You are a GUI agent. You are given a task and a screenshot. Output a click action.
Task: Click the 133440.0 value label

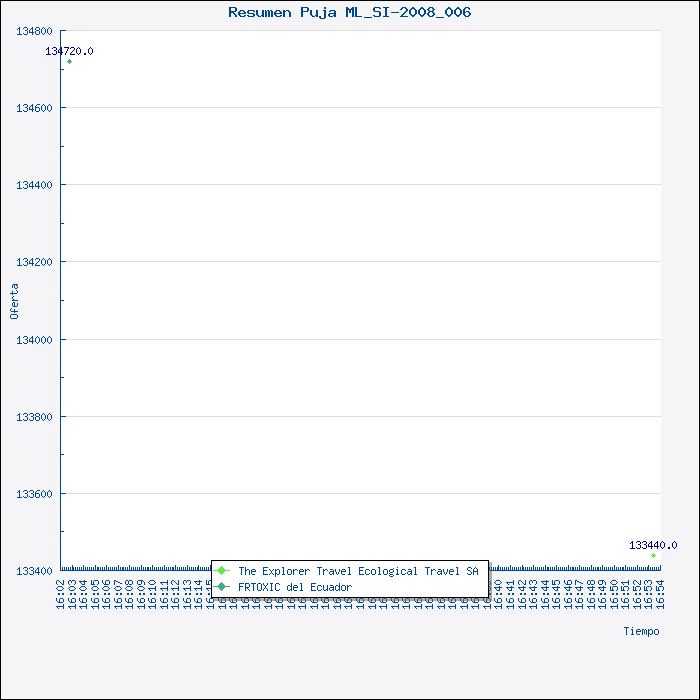tap(653, 545)
